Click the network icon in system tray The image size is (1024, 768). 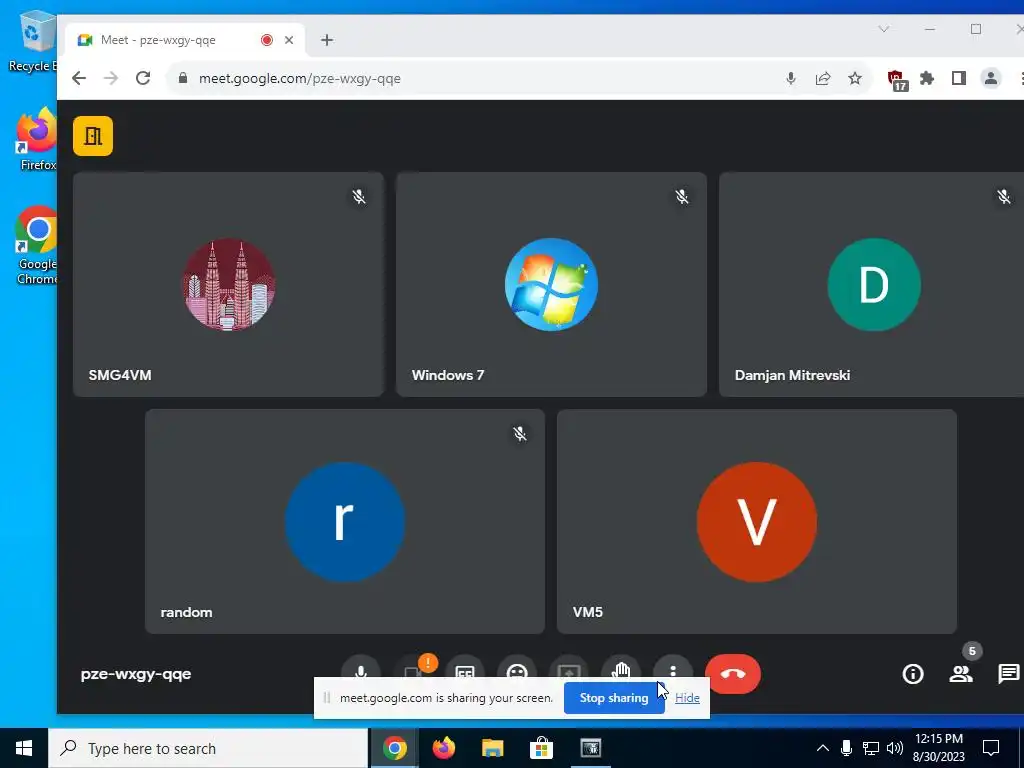click(x=871, y=748)
